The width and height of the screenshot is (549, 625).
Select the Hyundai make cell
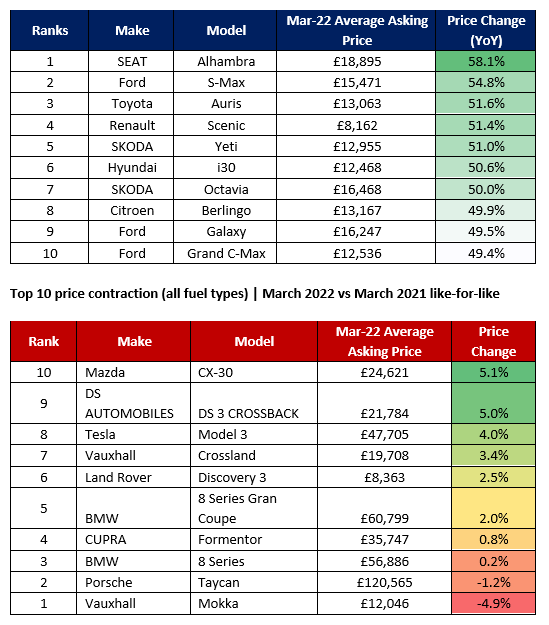[x=131, y=167]
